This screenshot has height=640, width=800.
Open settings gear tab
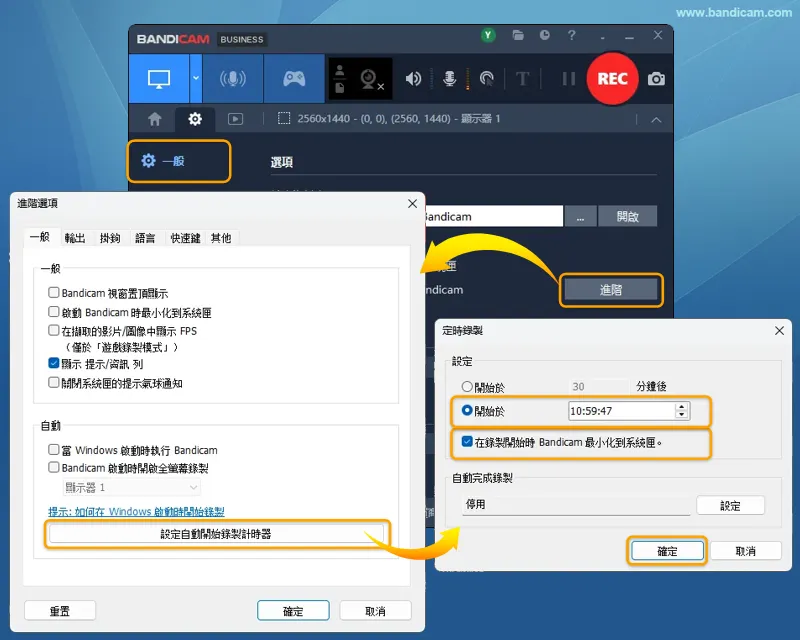[x=195, y=119]
